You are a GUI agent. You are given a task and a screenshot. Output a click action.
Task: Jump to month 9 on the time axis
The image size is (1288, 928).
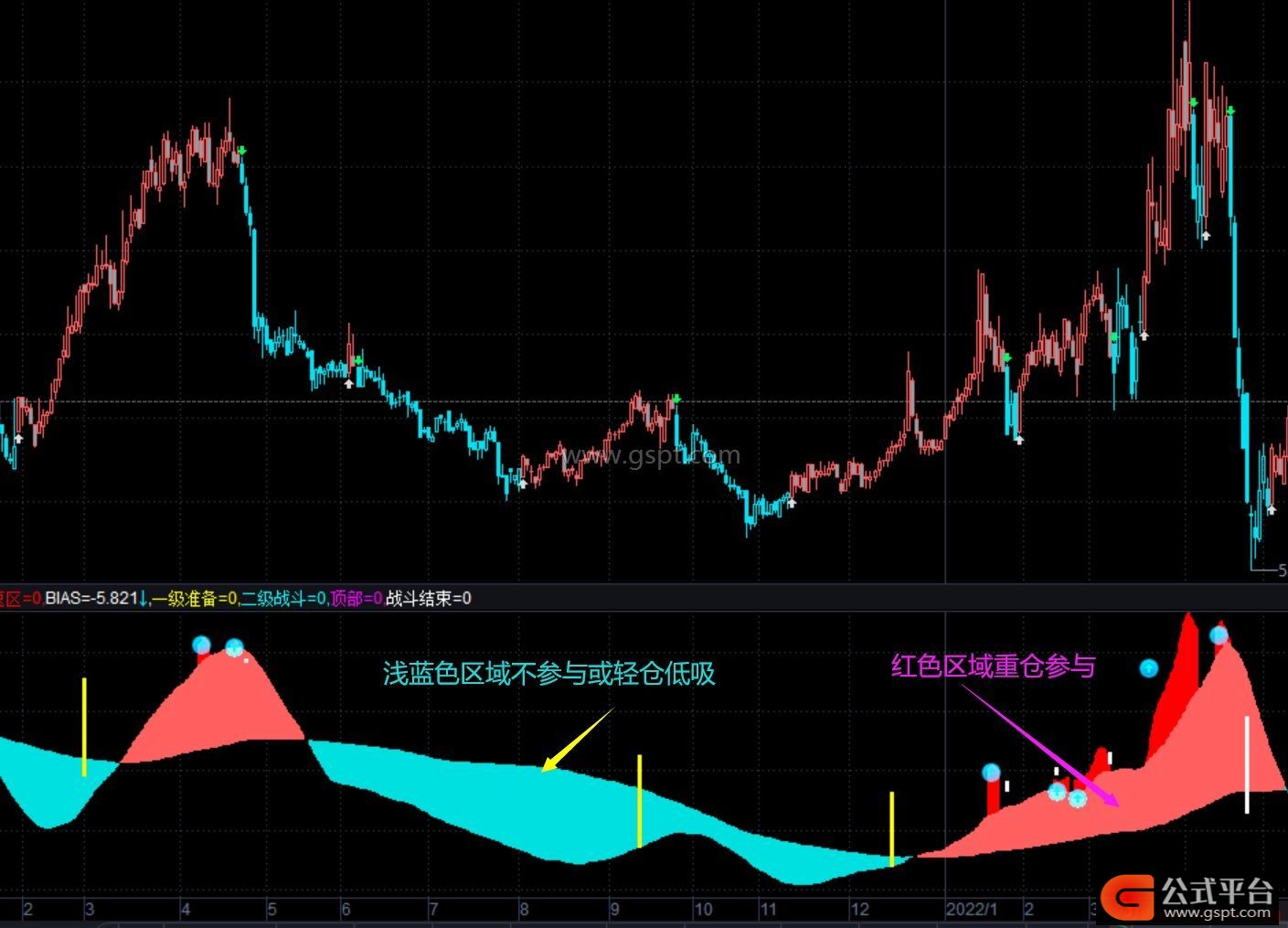(x=615, y=910)
